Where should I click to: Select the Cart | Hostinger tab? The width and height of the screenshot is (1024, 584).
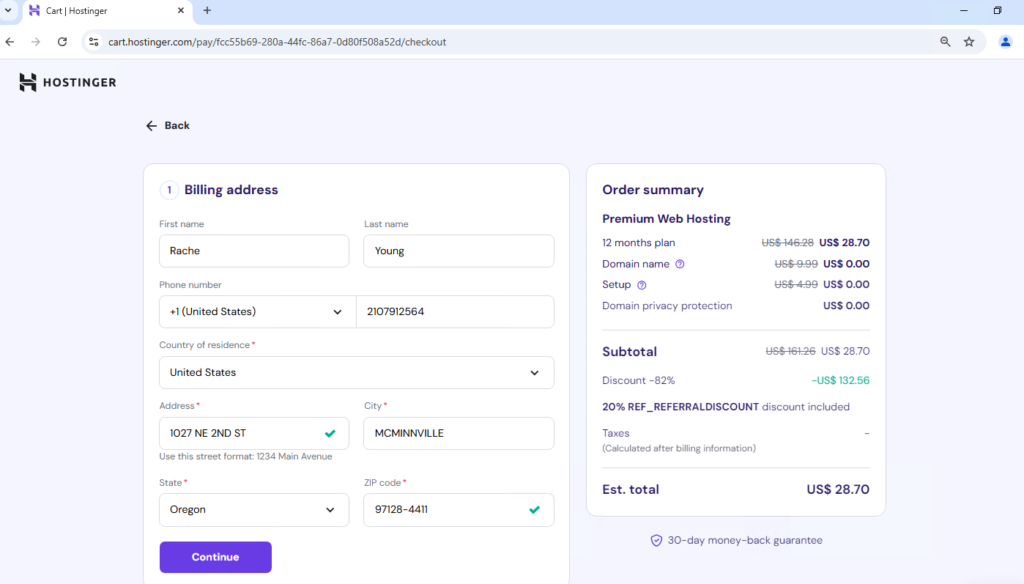pyautogui.click(x=100, y=10)
